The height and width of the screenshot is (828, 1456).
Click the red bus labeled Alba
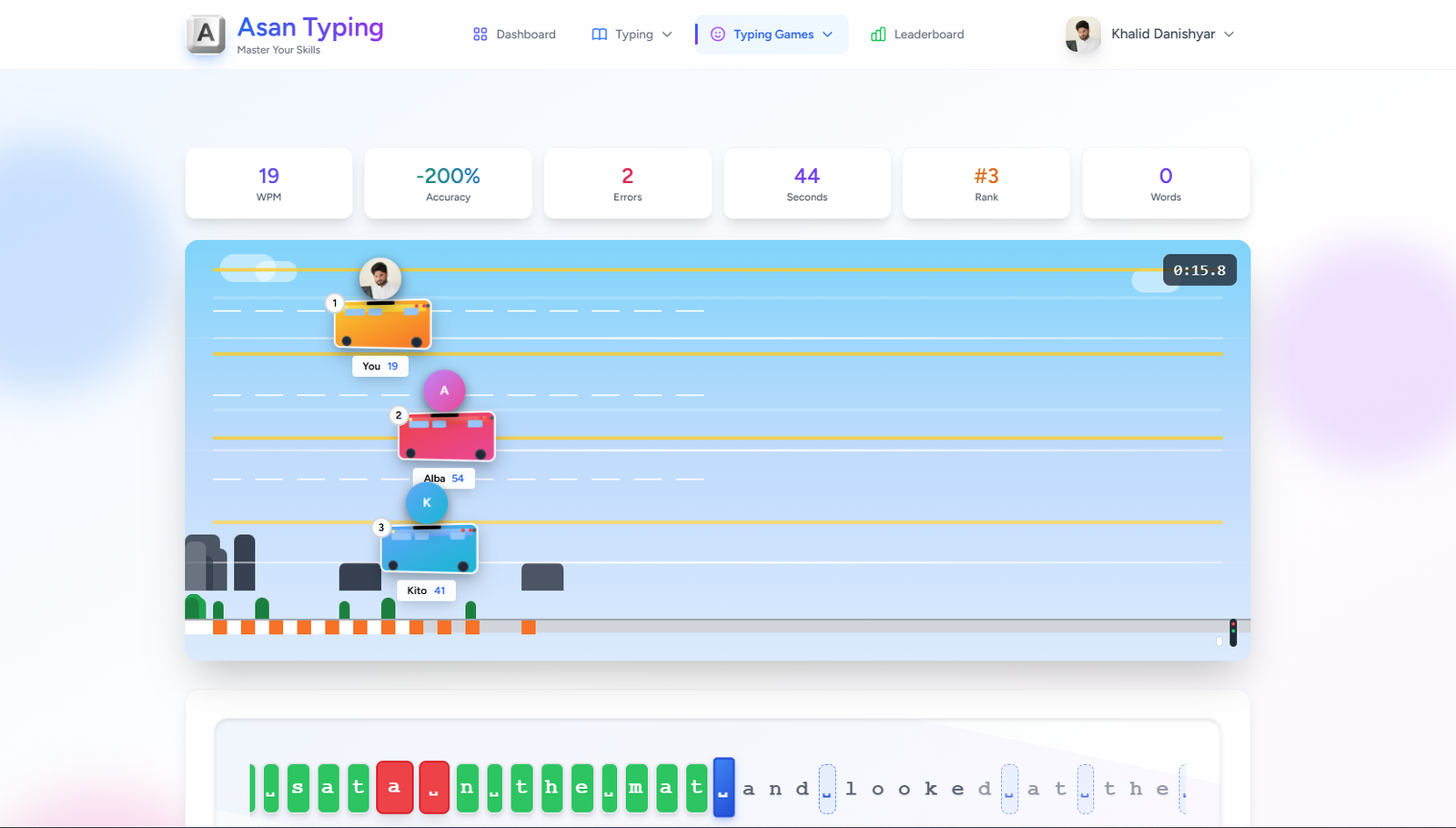(x=446, y=436)
